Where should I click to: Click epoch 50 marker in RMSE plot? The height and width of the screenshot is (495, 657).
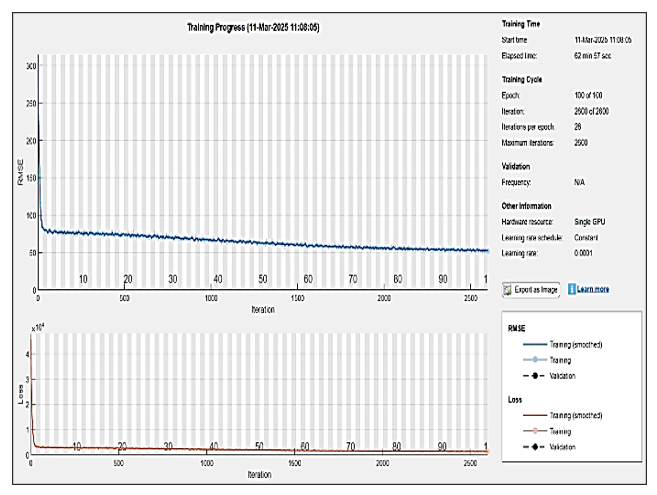[x=262, y=279]
